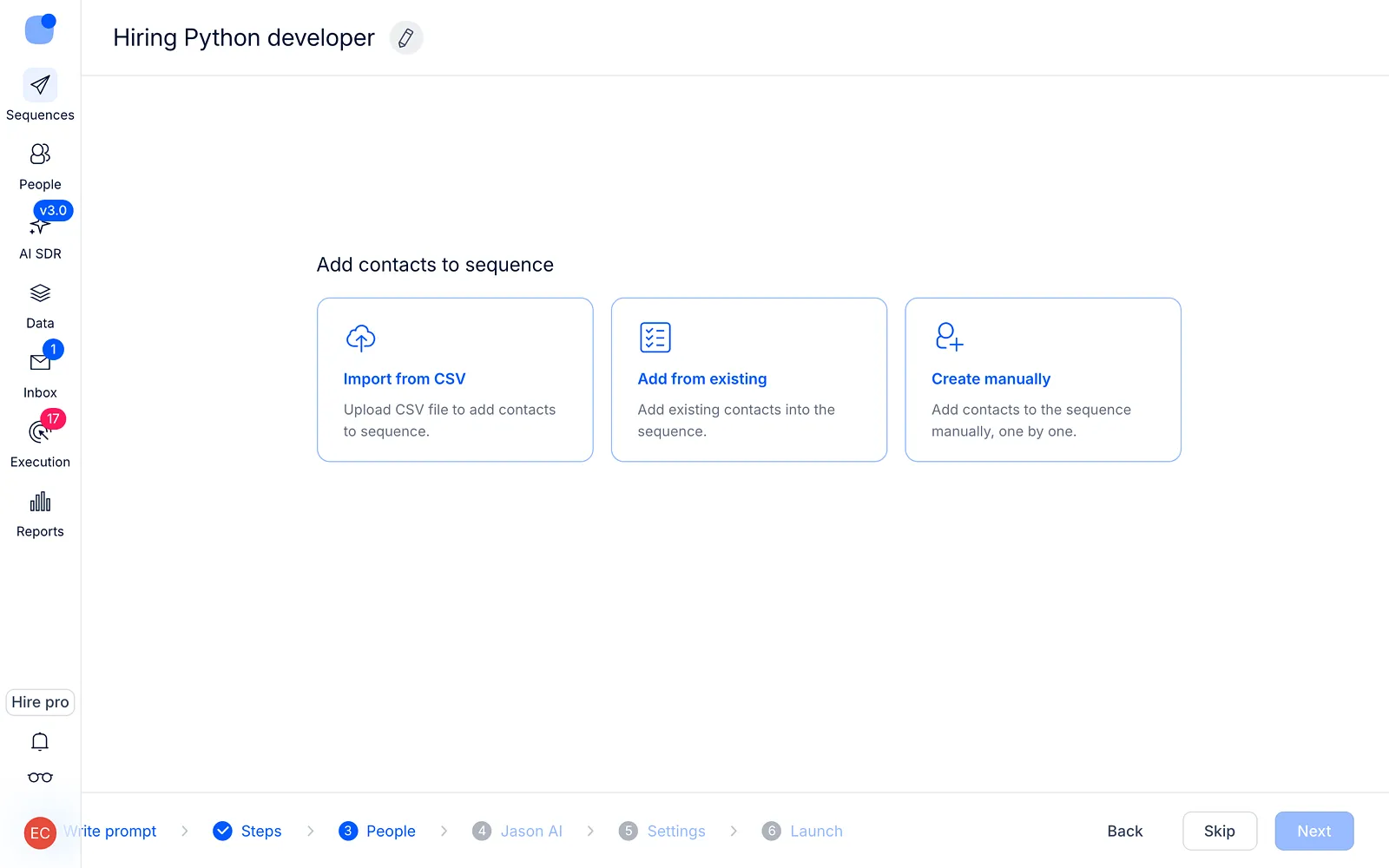
Task: Click the Add contacts to sequence heading
Action: pyautogui.click(x=435, y=265)
